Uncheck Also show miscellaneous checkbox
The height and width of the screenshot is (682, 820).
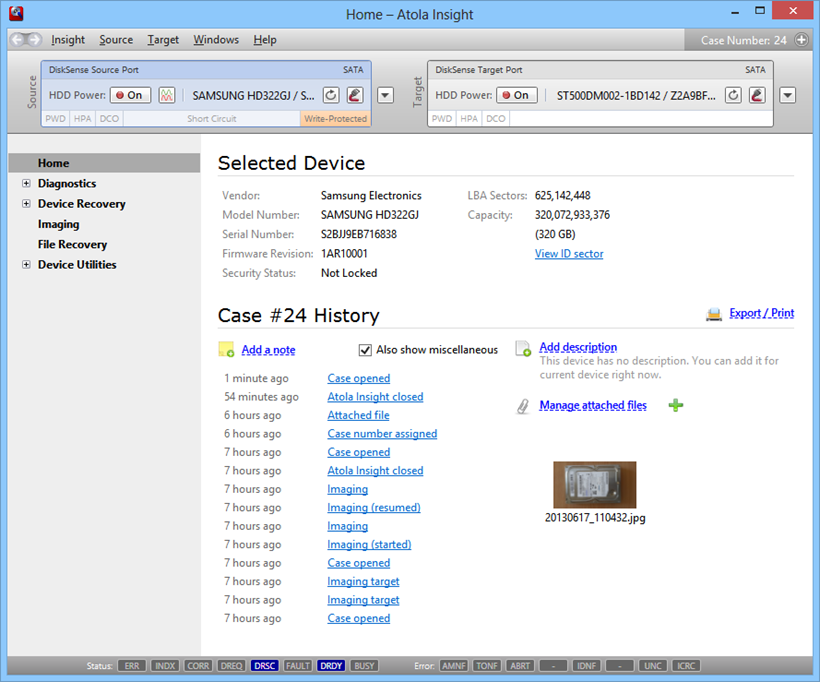click(365, 350)
